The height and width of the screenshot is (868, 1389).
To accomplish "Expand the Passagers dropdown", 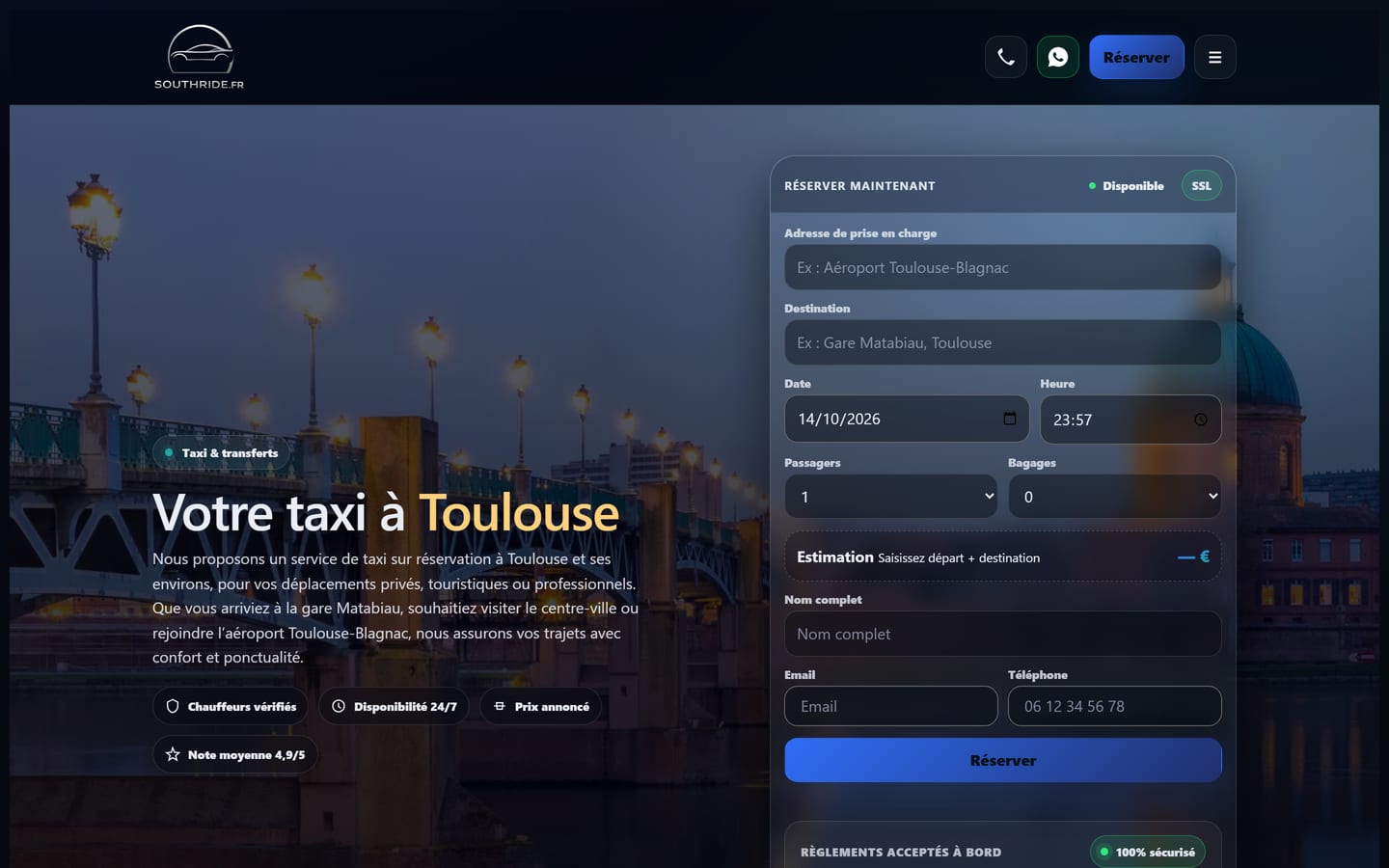I will [891, 497].
